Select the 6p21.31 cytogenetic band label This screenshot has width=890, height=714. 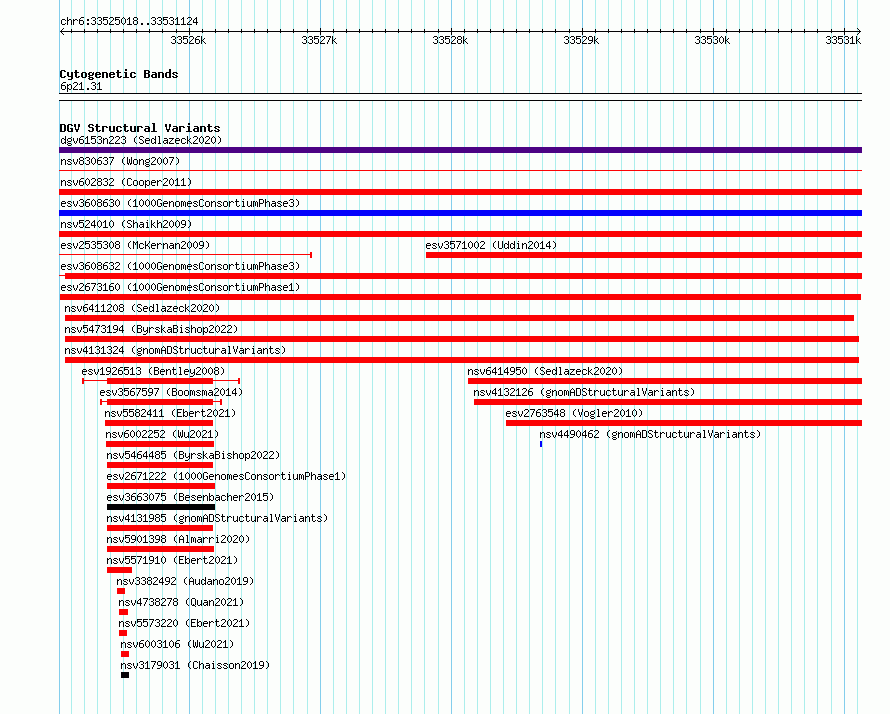pyautogui.click(x=81, y=86)
